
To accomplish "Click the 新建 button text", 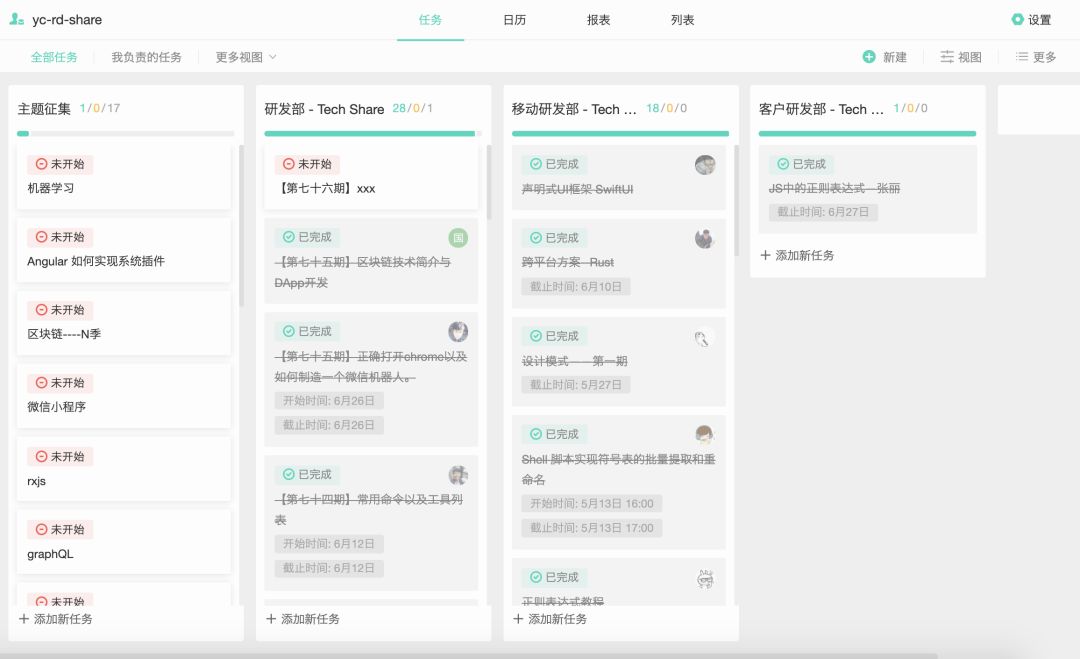I will (895, 57).
